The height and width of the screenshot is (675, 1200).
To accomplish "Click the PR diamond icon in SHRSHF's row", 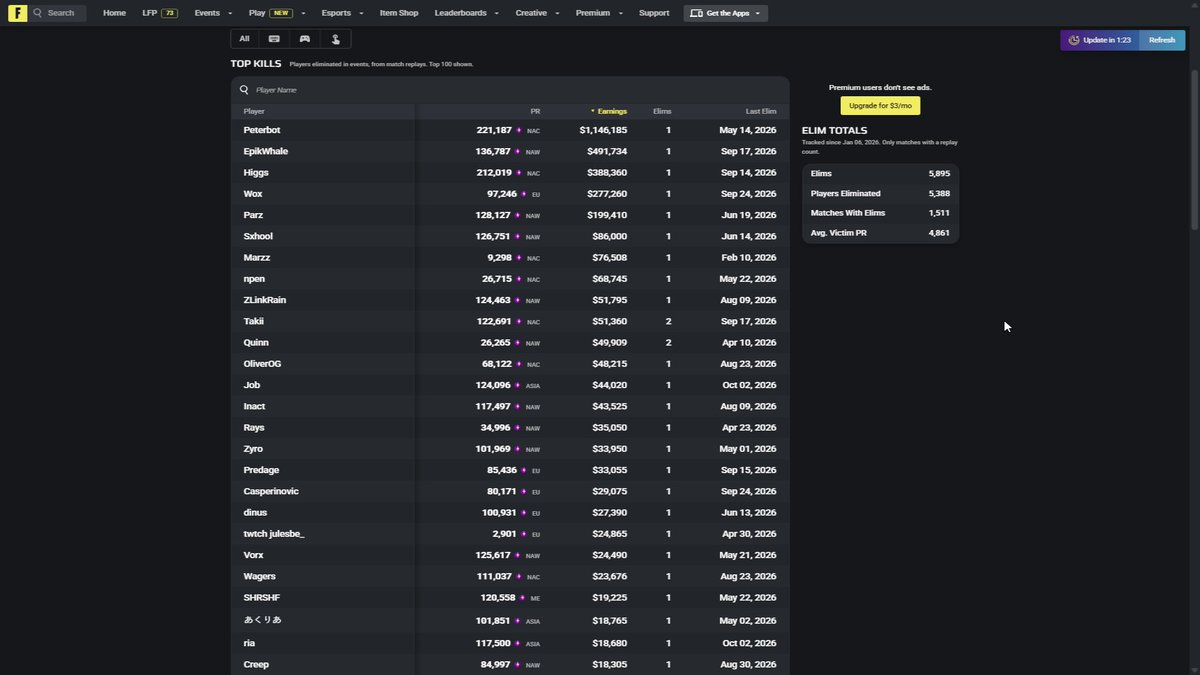I will 522,598.
